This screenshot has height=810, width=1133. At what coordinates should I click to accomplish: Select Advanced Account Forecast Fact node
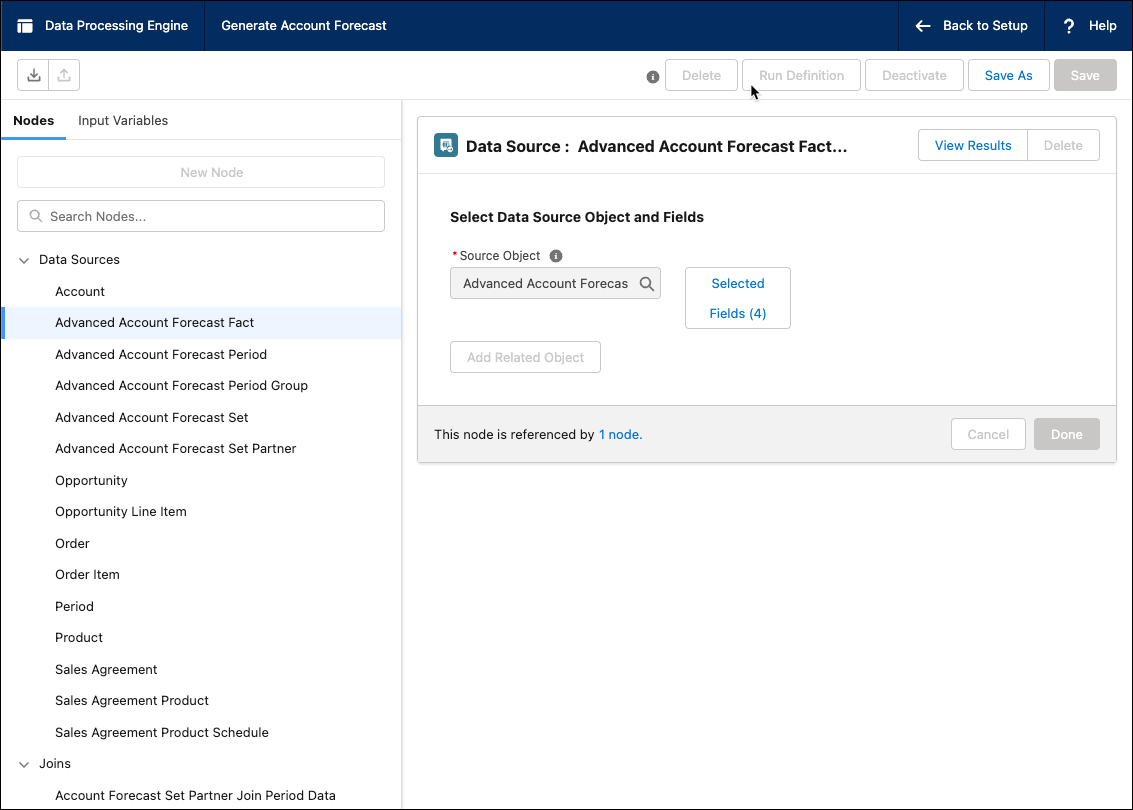202,323
